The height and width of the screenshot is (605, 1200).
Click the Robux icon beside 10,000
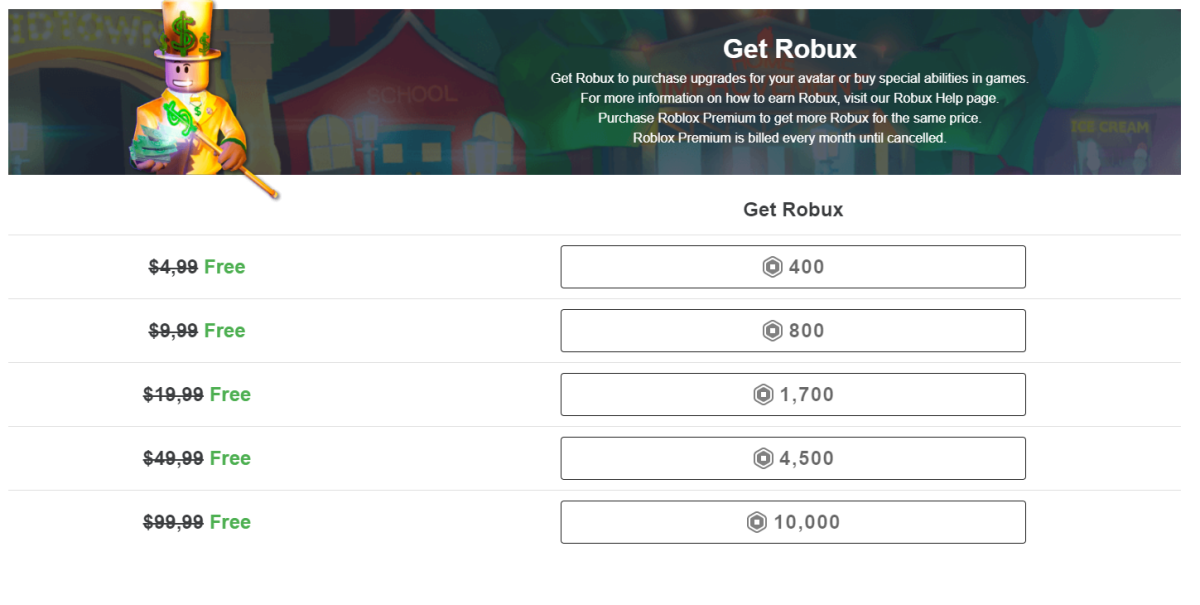pos(757,523)
